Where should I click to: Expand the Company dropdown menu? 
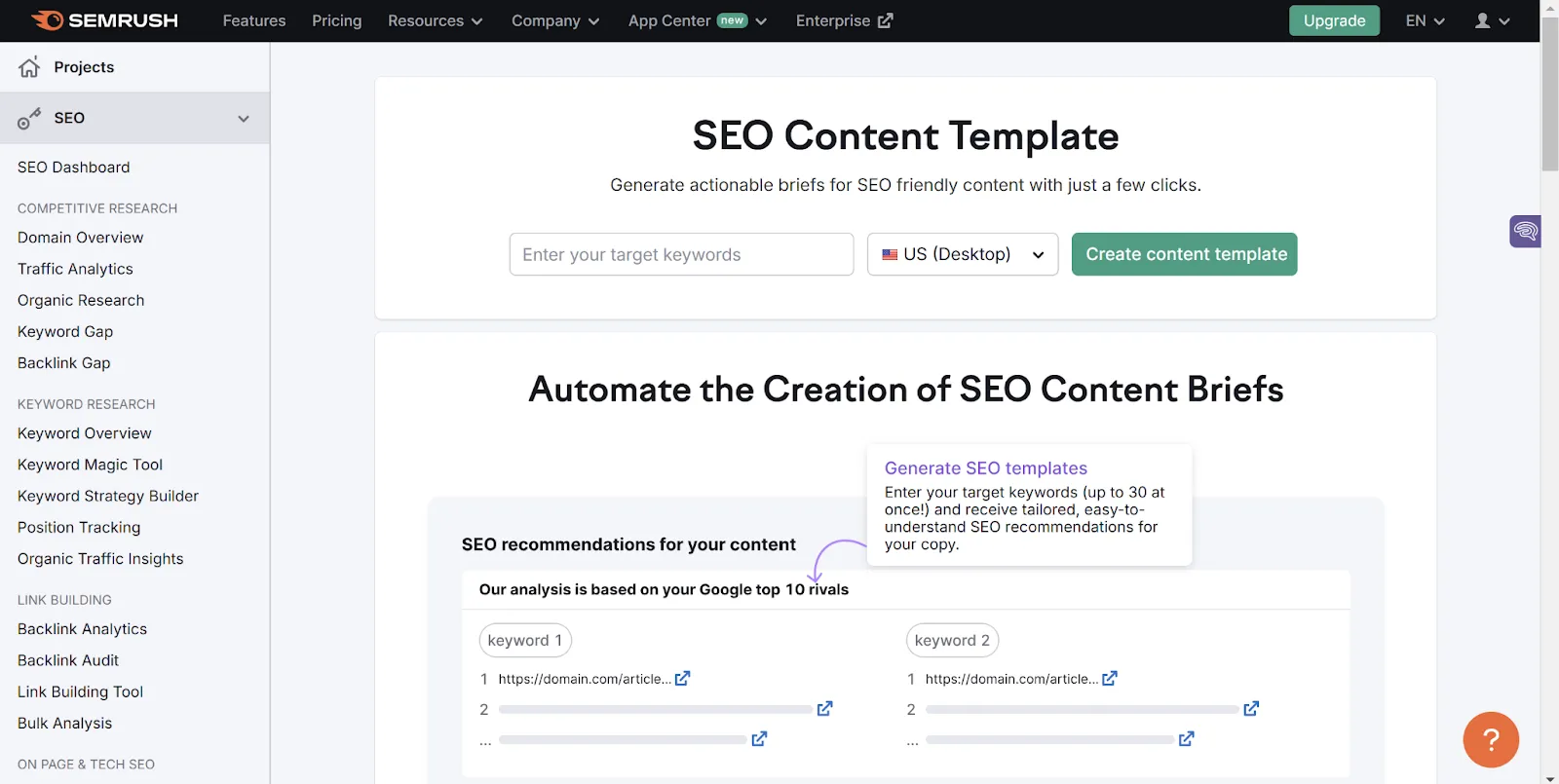tap(555, 20)
